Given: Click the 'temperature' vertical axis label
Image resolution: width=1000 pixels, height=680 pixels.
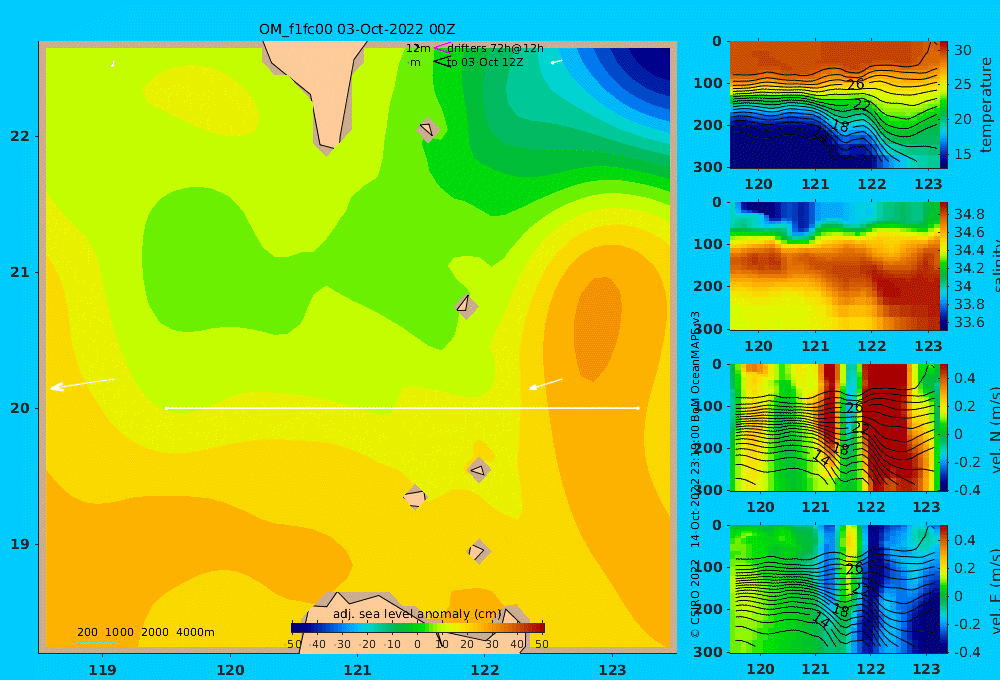Looking at the screenshot, I should pos(986,105).
